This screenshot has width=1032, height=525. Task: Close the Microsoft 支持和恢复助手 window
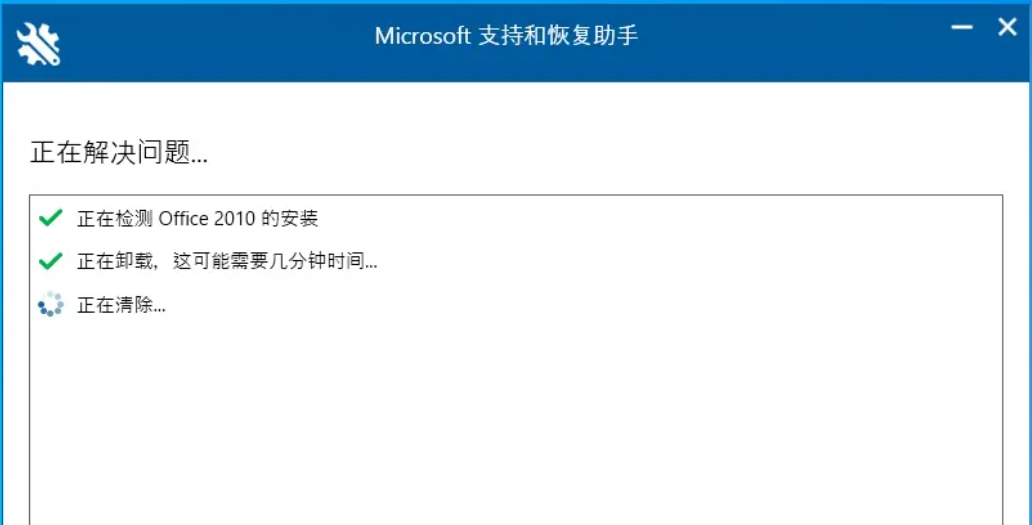1007,27
